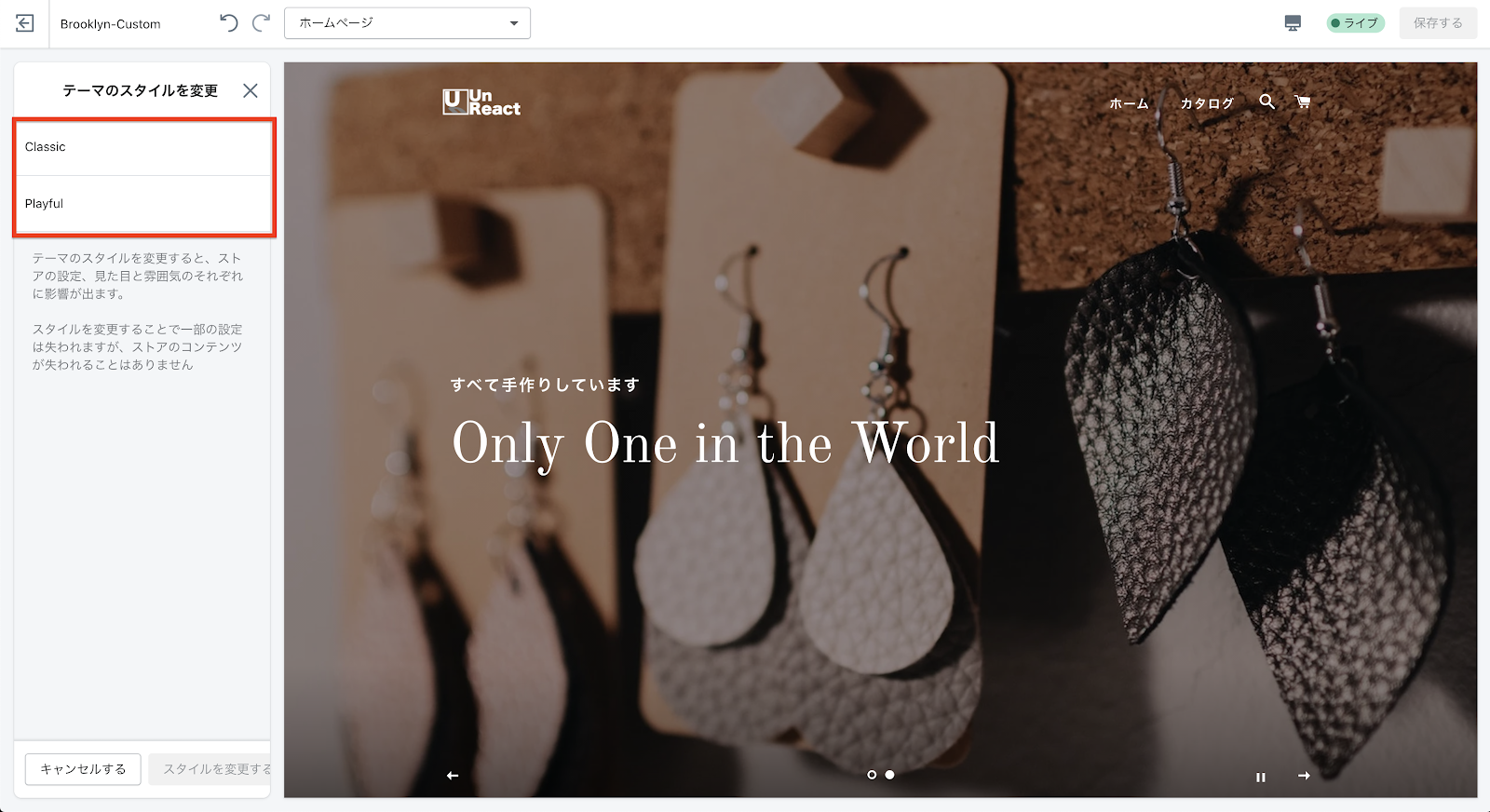Close the theme style panel
Image resolution: width=1490 pixels, height=812 pixels.
point(251,90)
